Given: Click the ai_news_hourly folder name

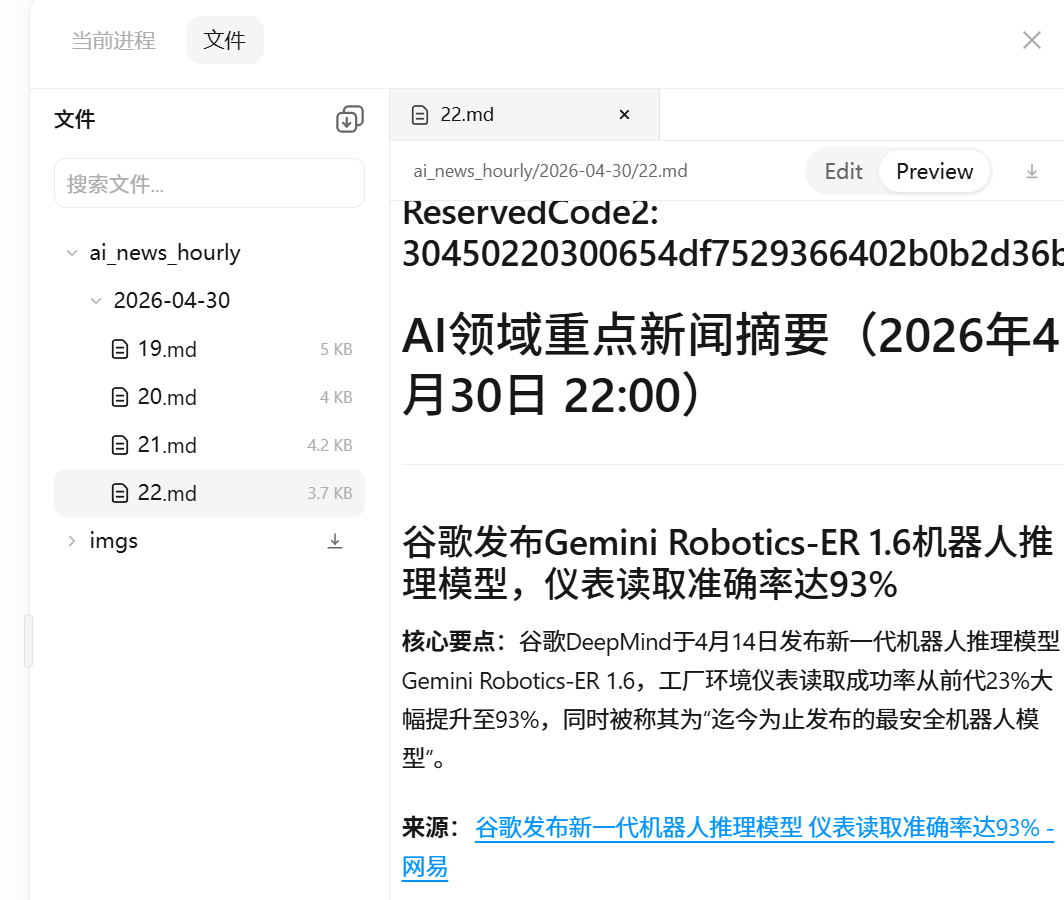Looking at the screenshot, I should click(x=165, y=253).
